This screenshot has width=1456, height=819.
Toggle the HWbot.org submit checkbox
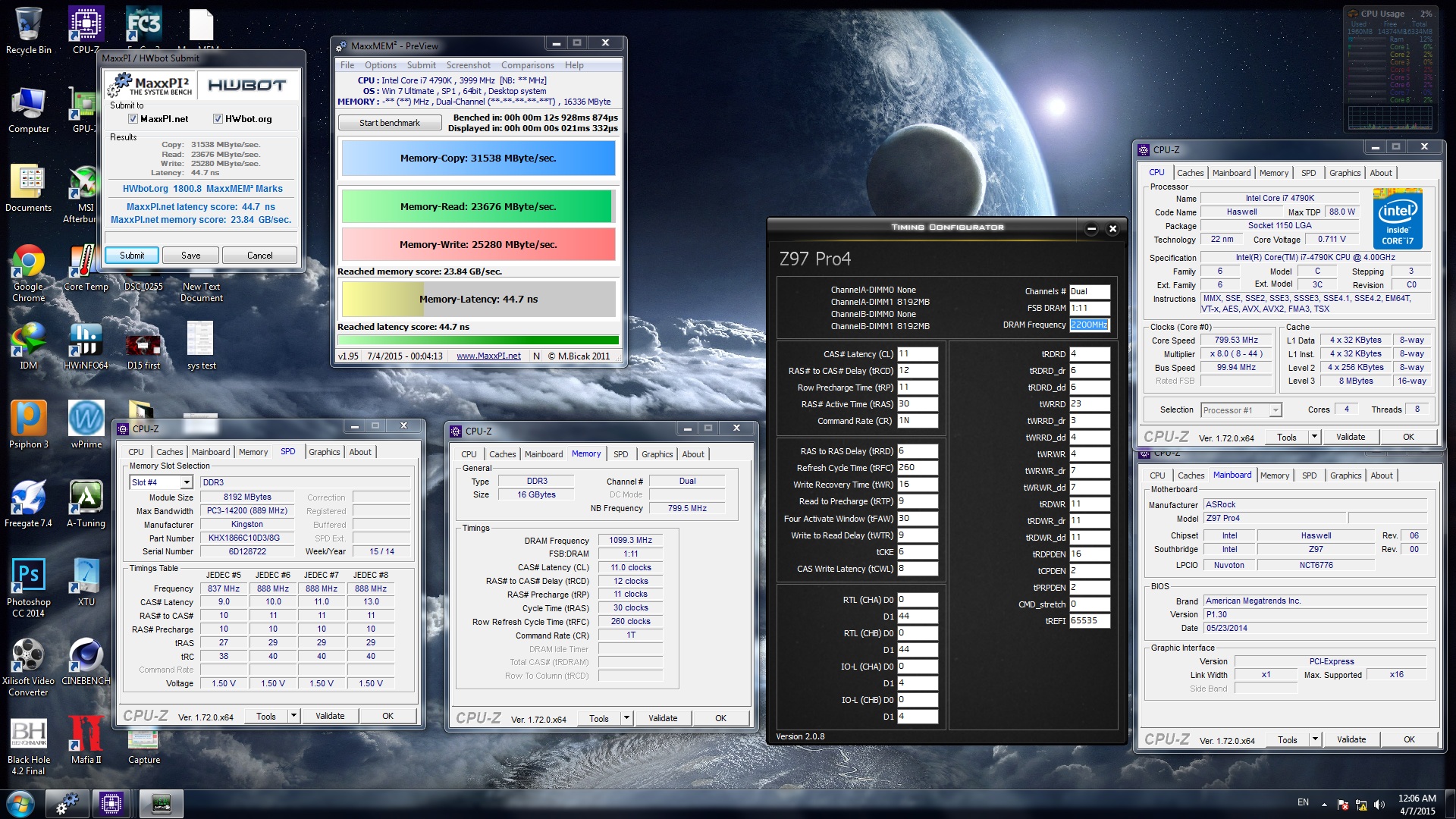point(218,119)
